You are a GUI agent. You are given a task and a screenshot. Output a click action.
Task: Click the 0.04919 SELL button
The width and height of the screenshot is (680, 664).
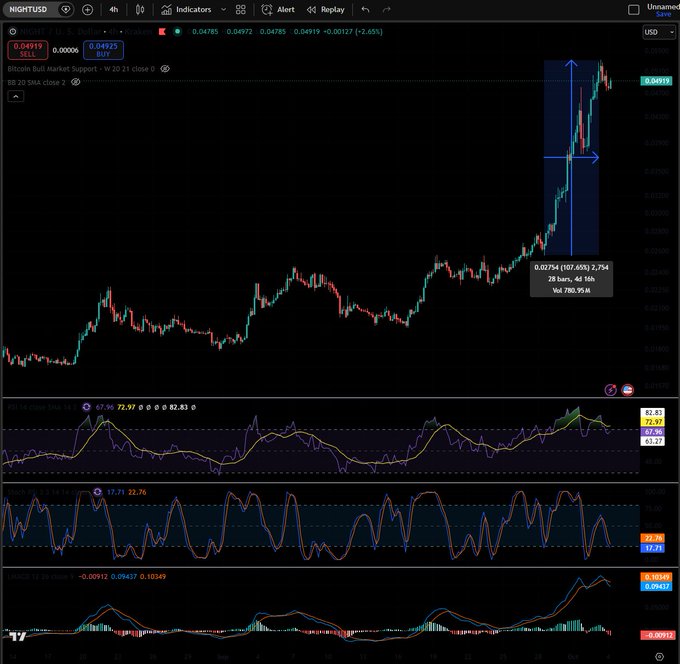(x=28, y=50)
